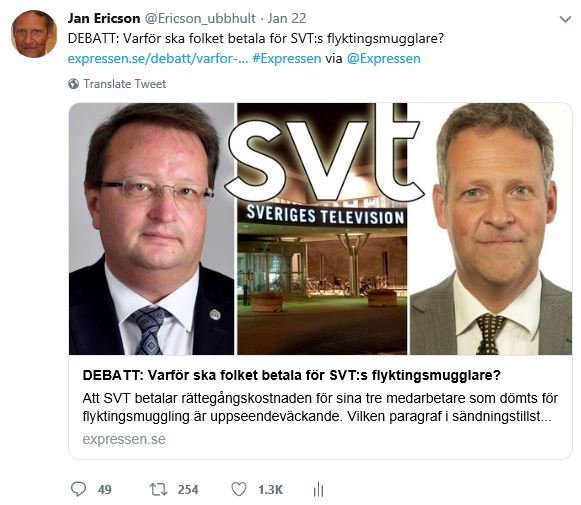Click the 254 retweets count
Viewport: 581px width, 505px height.
(x=188, y=489)
